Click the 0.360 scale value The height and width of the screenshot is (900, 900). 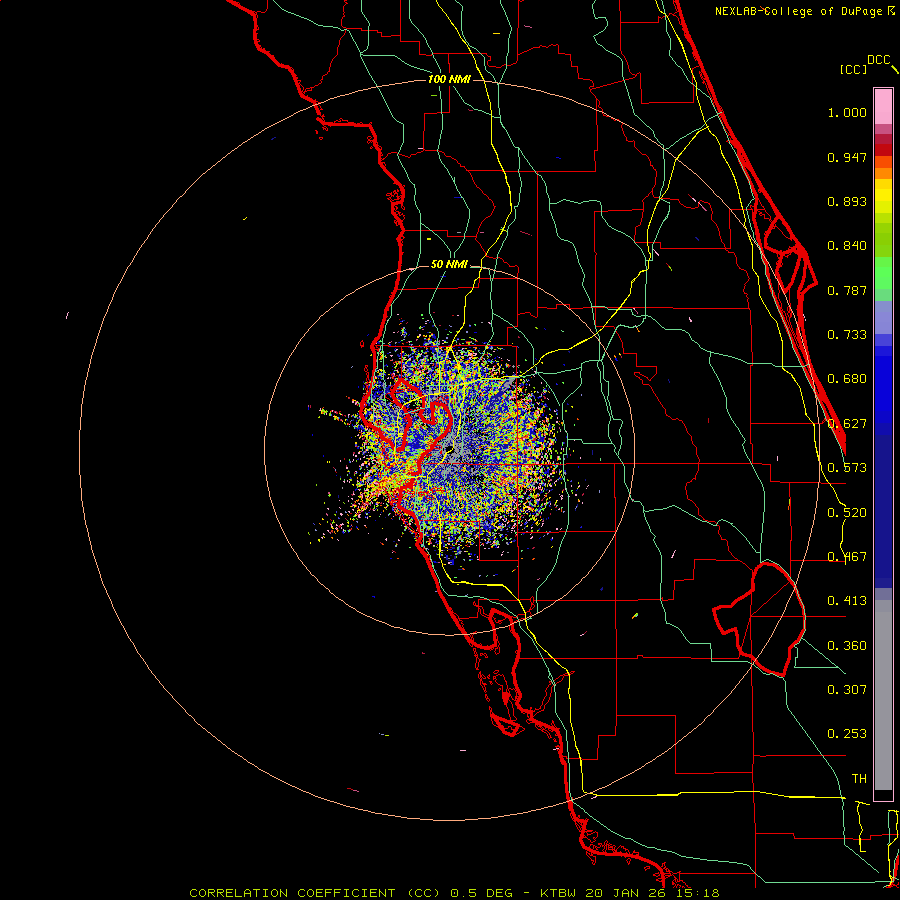(x=847, y=646)
